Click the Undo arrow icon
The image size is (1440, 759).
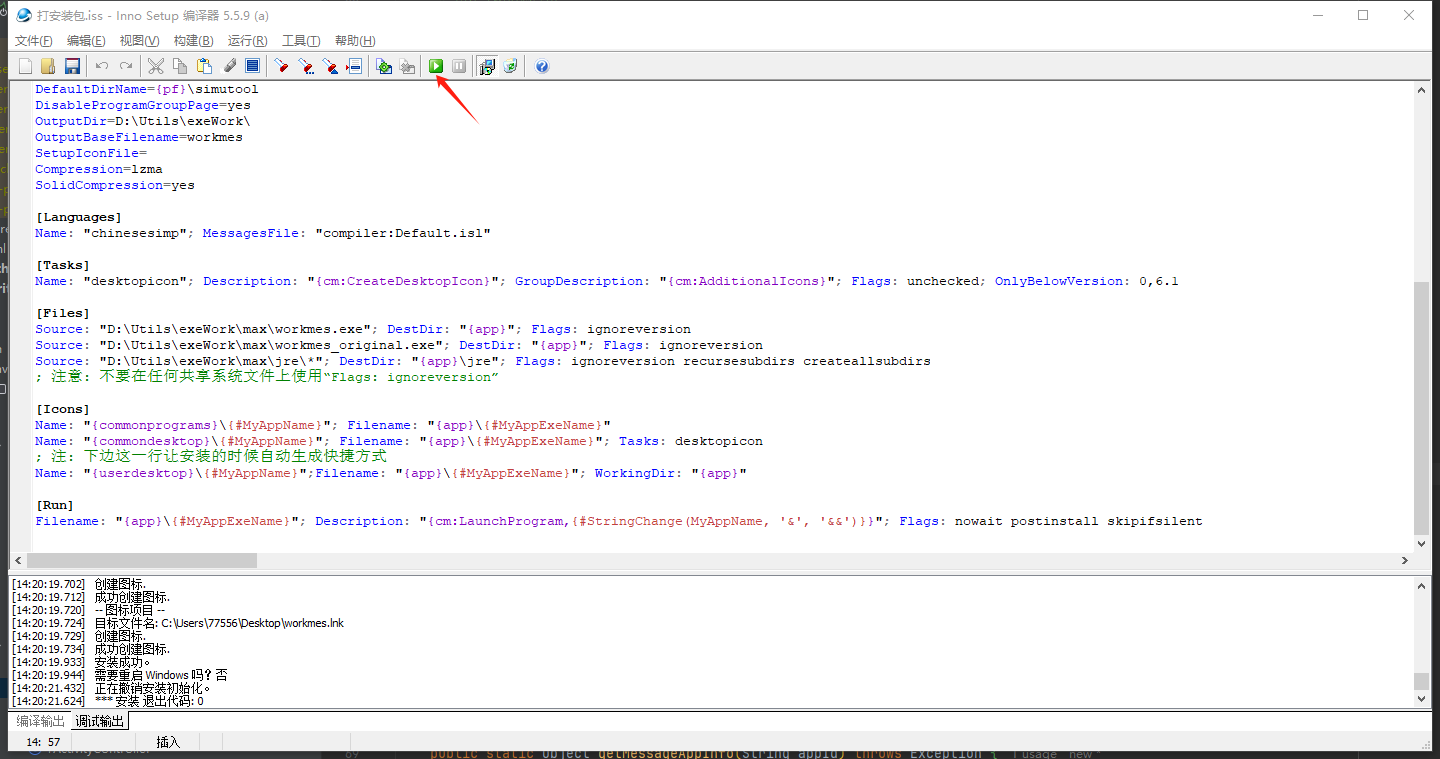[x=102, y=66]
